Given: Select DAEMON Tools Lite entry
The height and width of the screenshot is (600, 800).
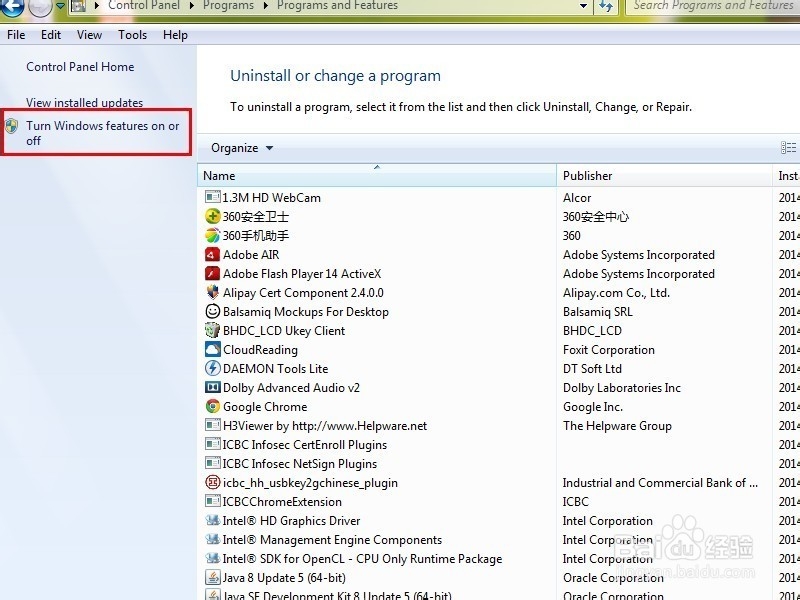Looking at the screenshot, I should coord(276,368).
